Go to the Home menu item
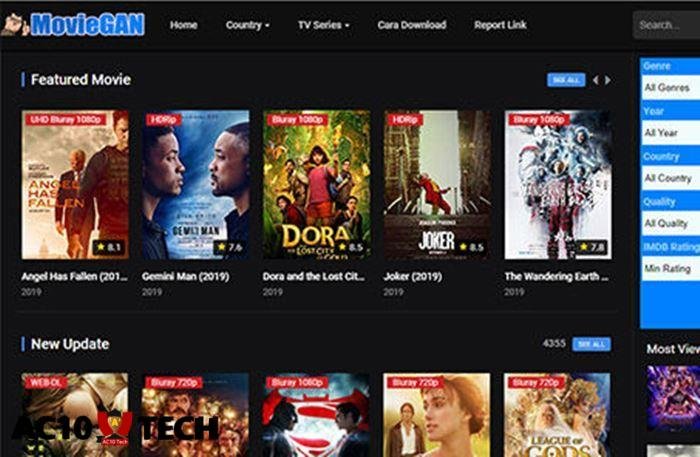700x457 pixels. [184, 25]
